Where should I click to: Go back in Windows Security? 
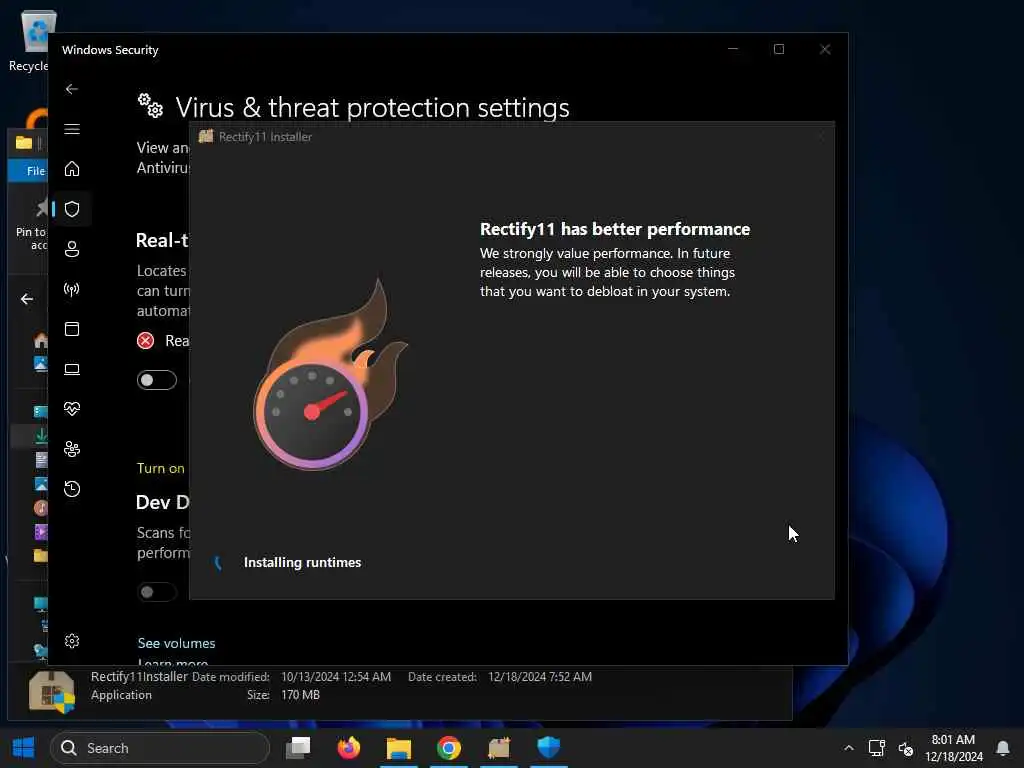click(x=72, y=89)
